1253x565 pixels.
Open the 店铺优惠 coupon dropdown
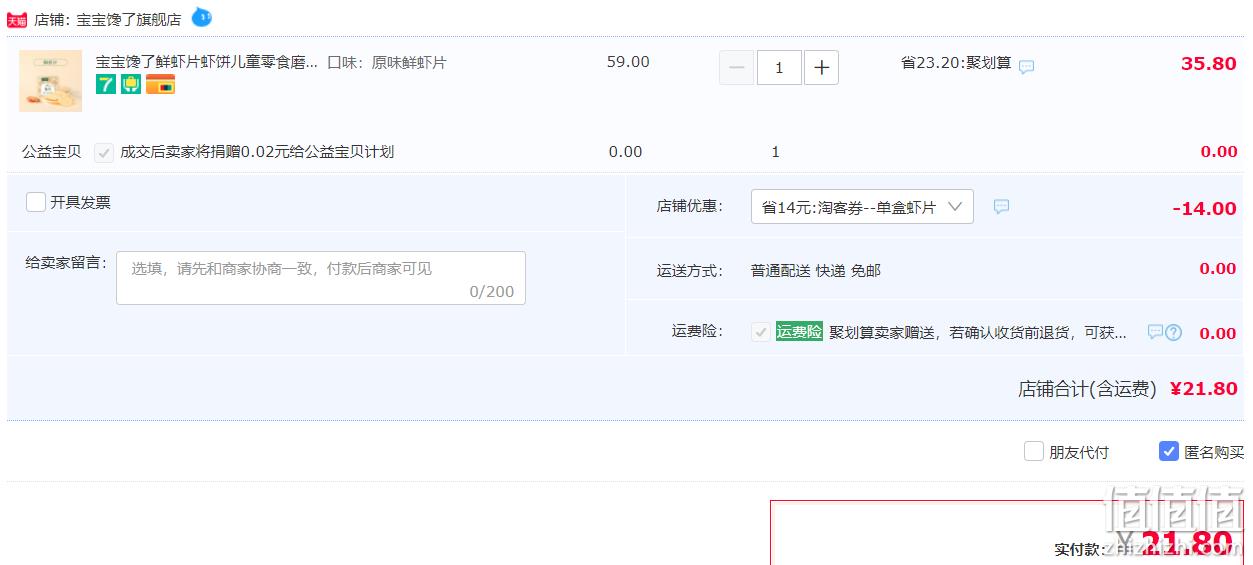(862, 207)
